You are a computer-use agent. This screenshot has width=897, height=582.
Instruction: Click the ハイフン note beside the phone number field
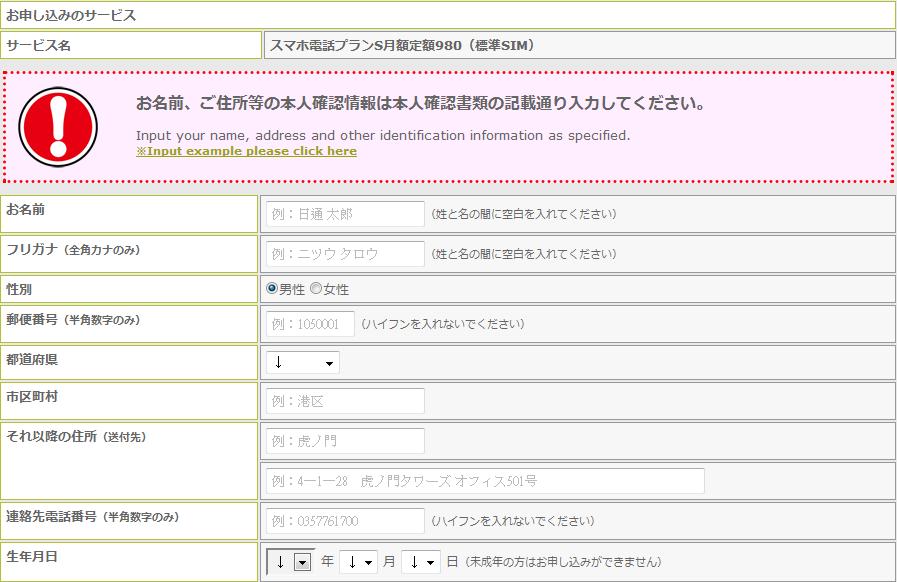(x=513, y=521)
